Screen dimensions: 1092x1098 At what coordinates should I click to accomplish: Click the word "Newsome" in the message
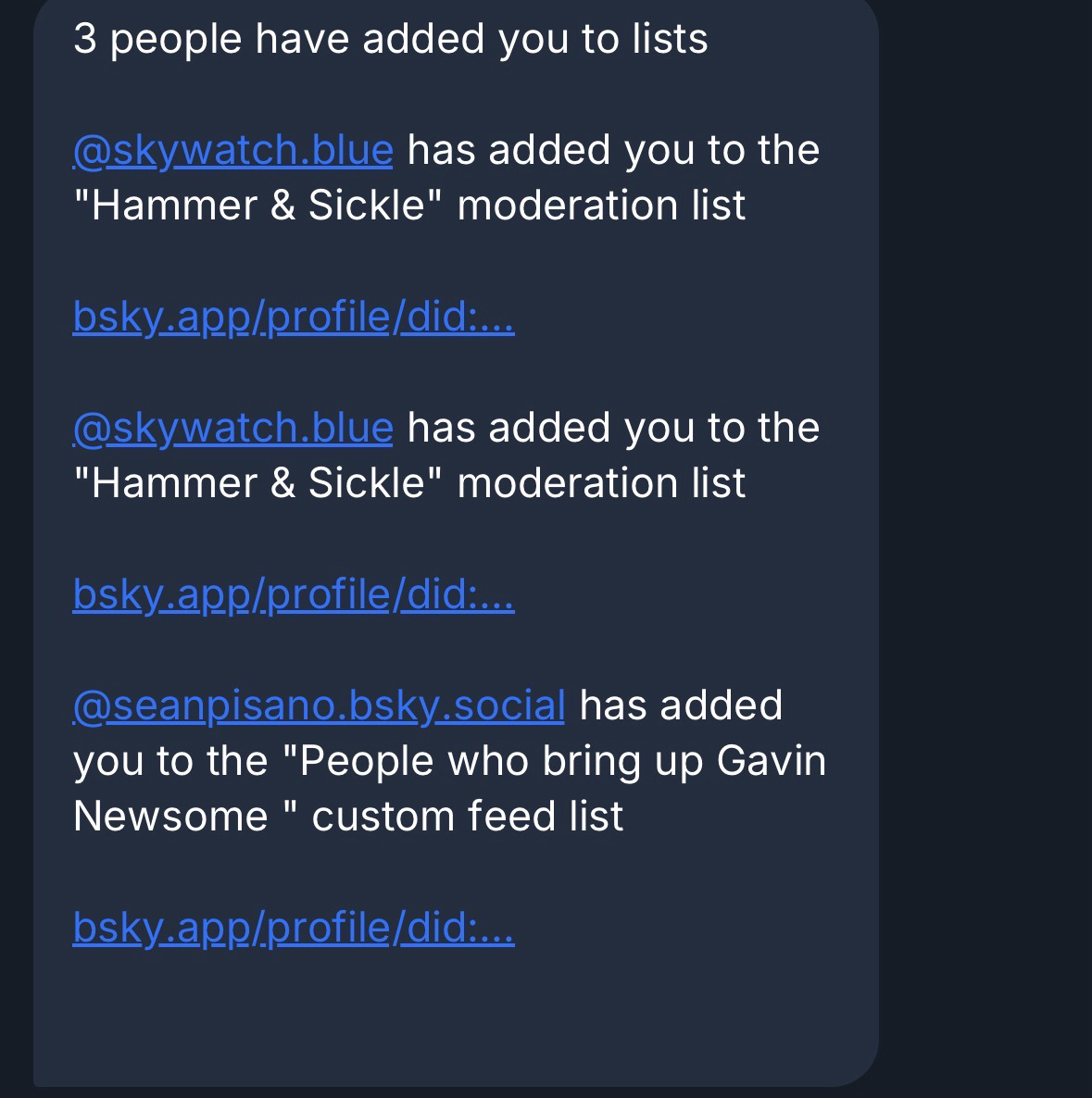170,817
